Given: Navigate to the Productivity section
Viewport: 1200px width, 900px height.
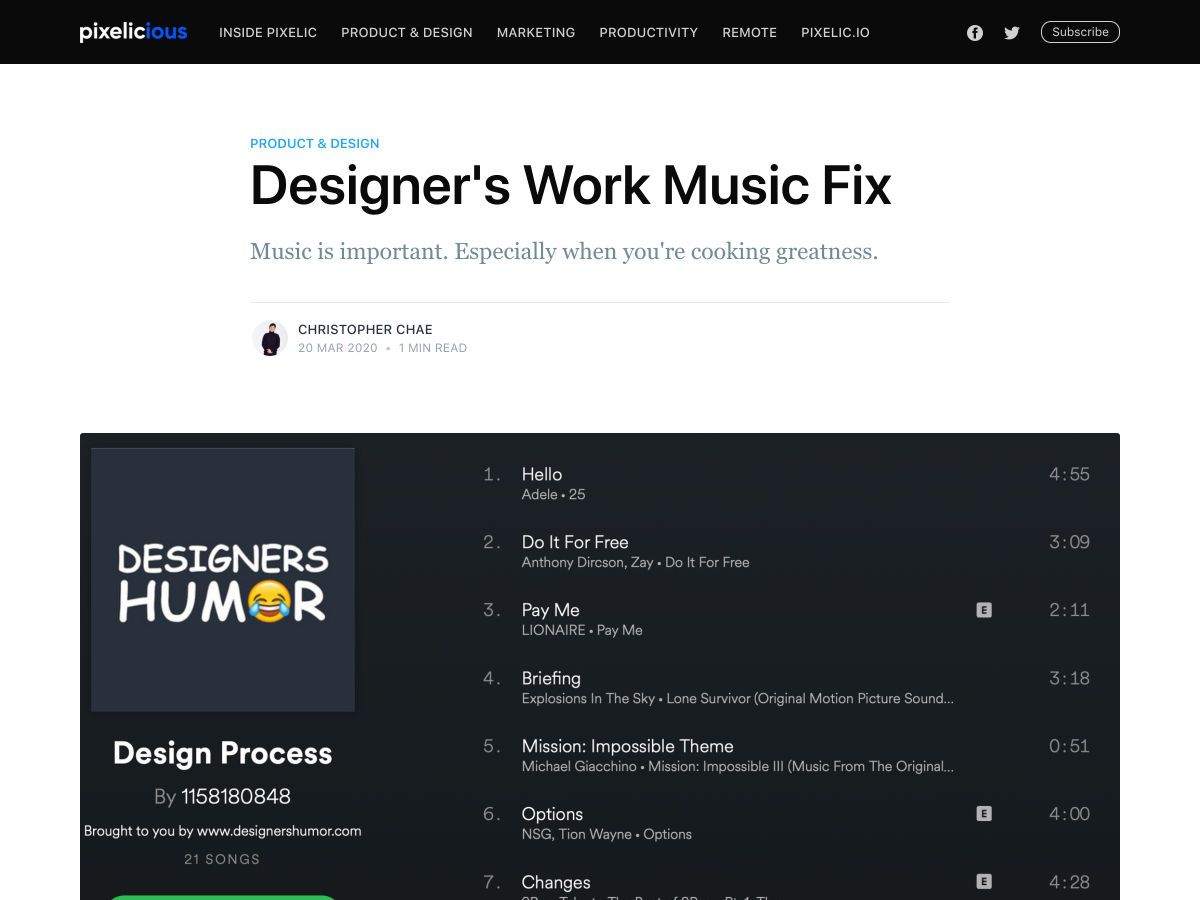Looking at the screenshot, I should point(649,33).
